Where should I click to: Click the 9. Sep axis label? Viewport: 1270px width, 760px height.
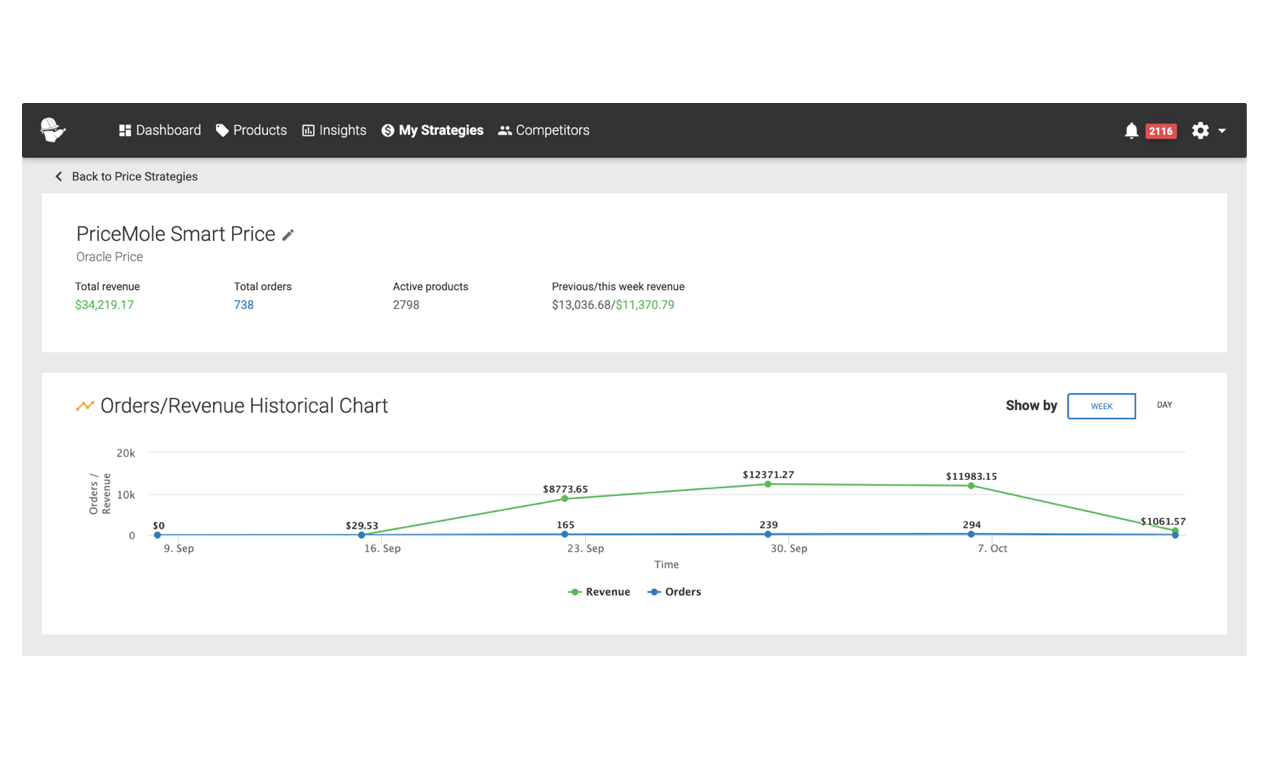click(x=179, y=549)
